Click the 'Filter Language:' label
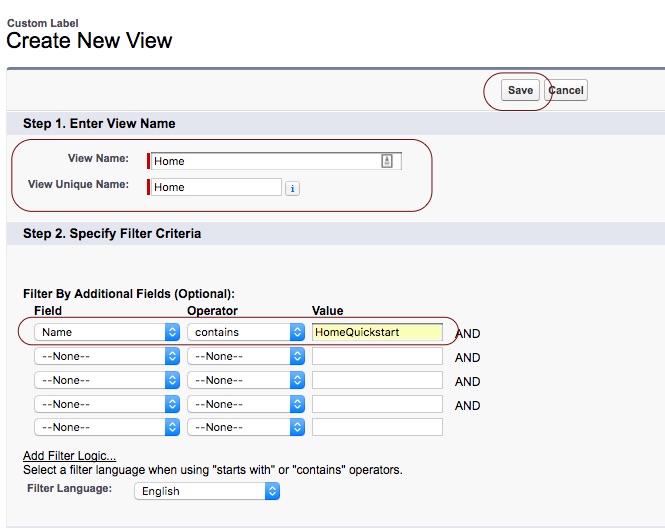 click(x=70, y=488)
